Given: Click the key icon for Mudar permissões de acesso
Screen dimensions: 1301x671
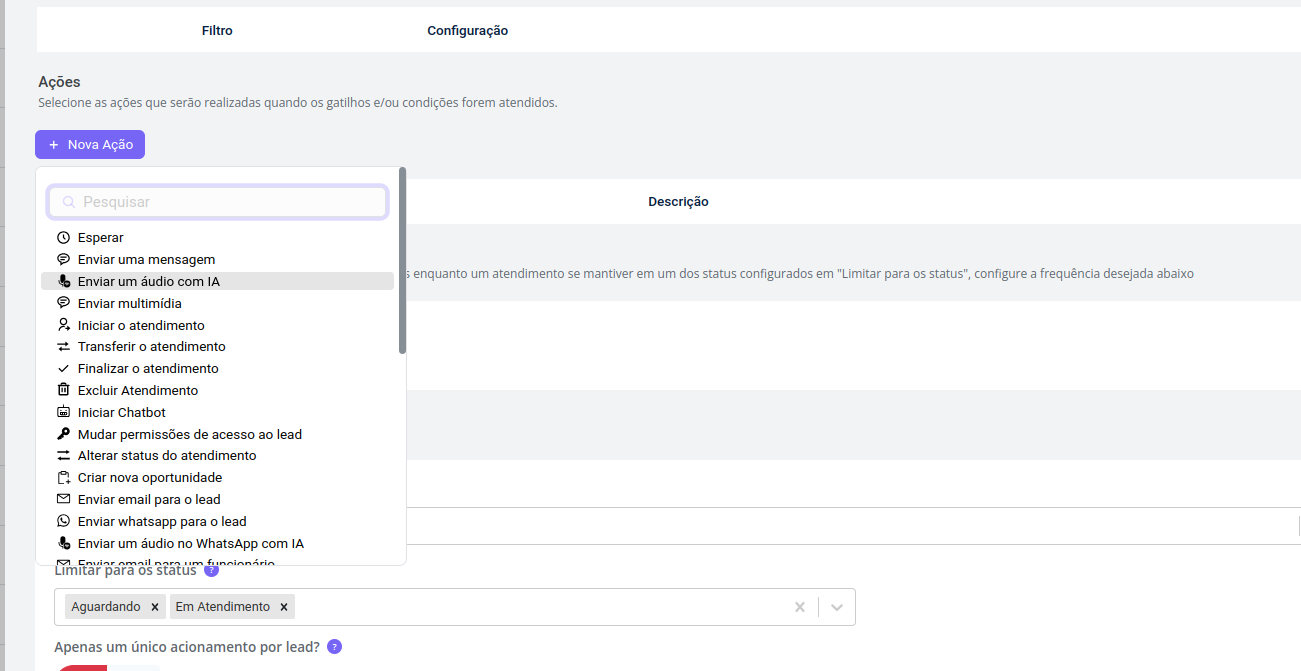Looking at the screenshot, I should pyautogui.click(x=64, y=434).
